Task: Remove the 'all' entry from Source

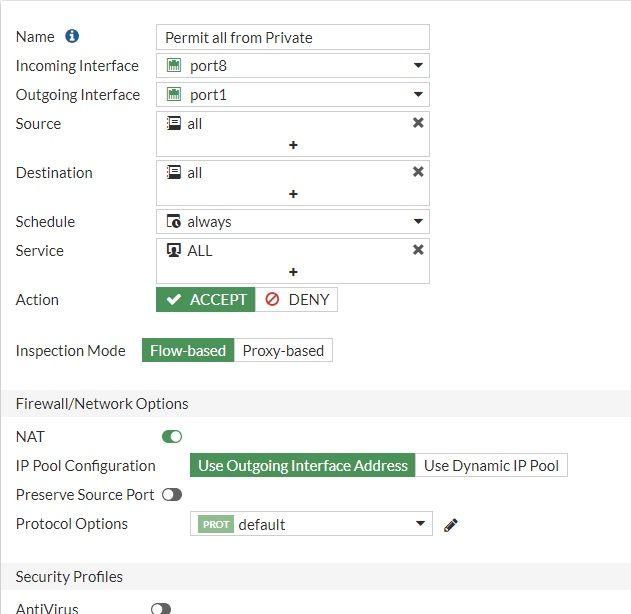Action: click(x=418, y=123)
